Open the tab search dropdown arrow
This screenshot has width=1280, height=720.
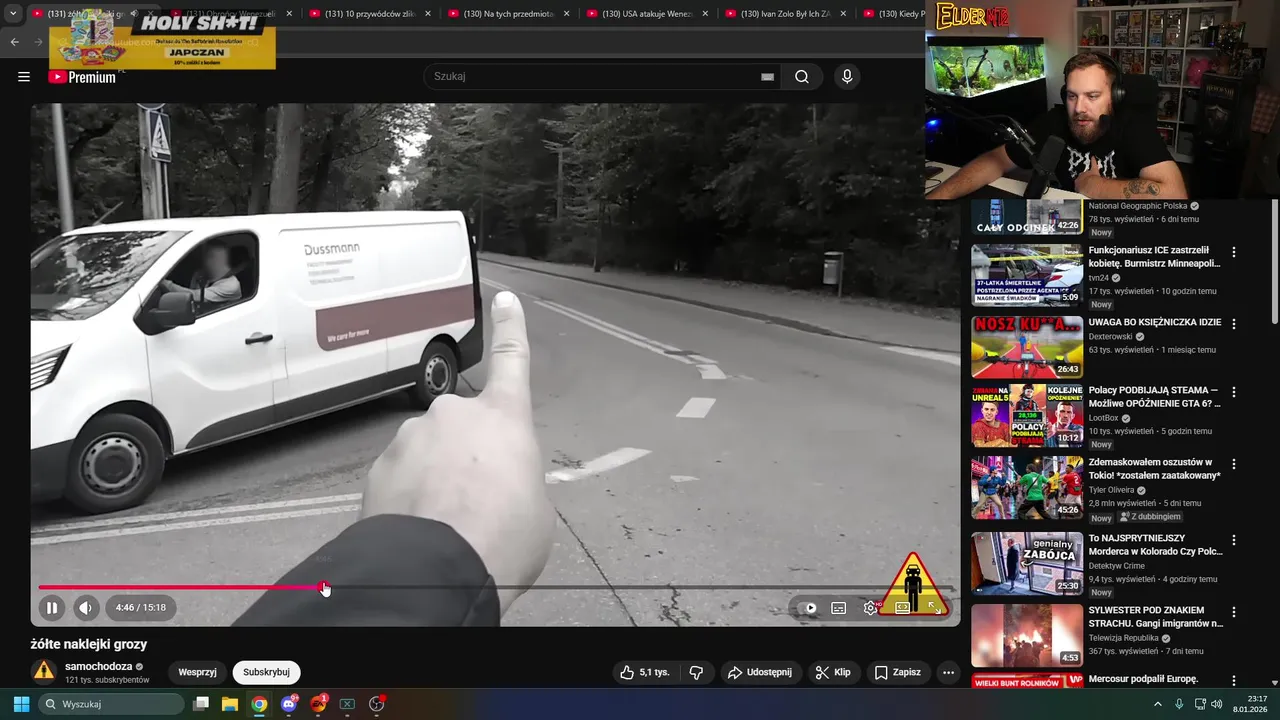point(13,14)
